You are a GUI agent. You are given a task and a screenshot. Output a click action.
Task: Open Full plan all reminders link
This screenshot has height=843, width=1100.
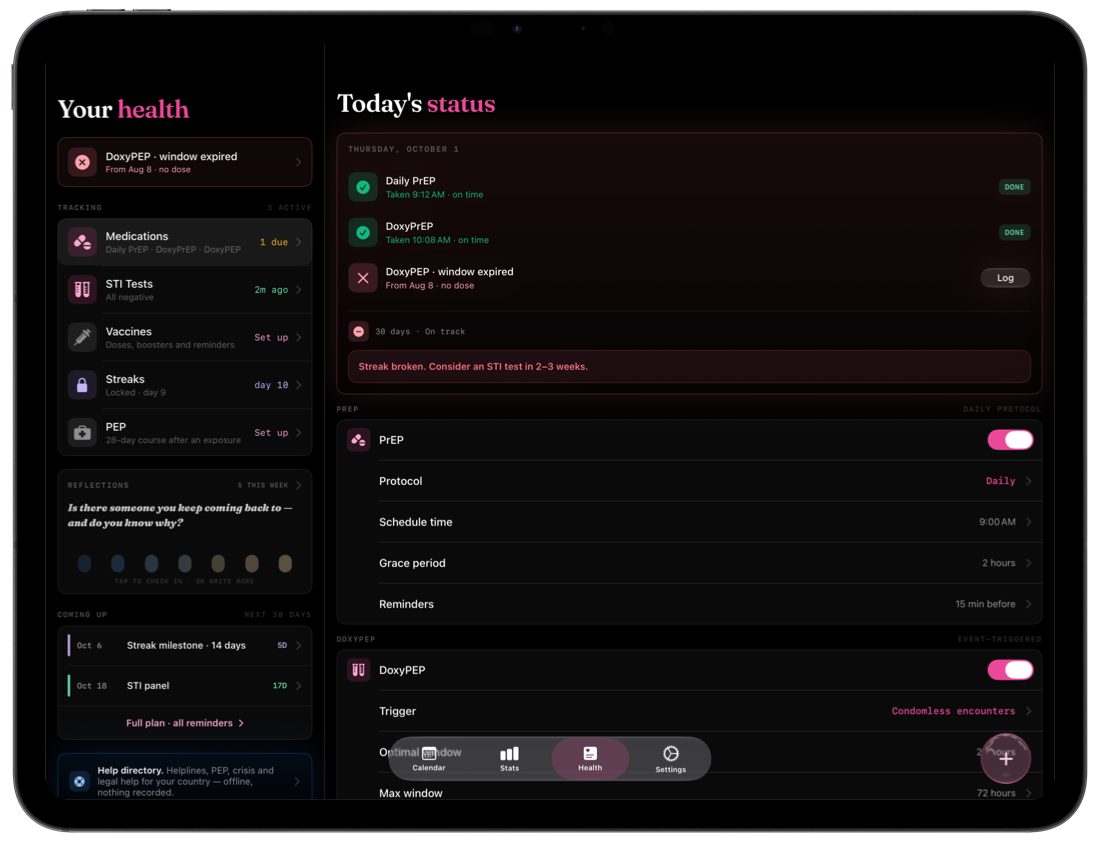[x=185, y=723]
